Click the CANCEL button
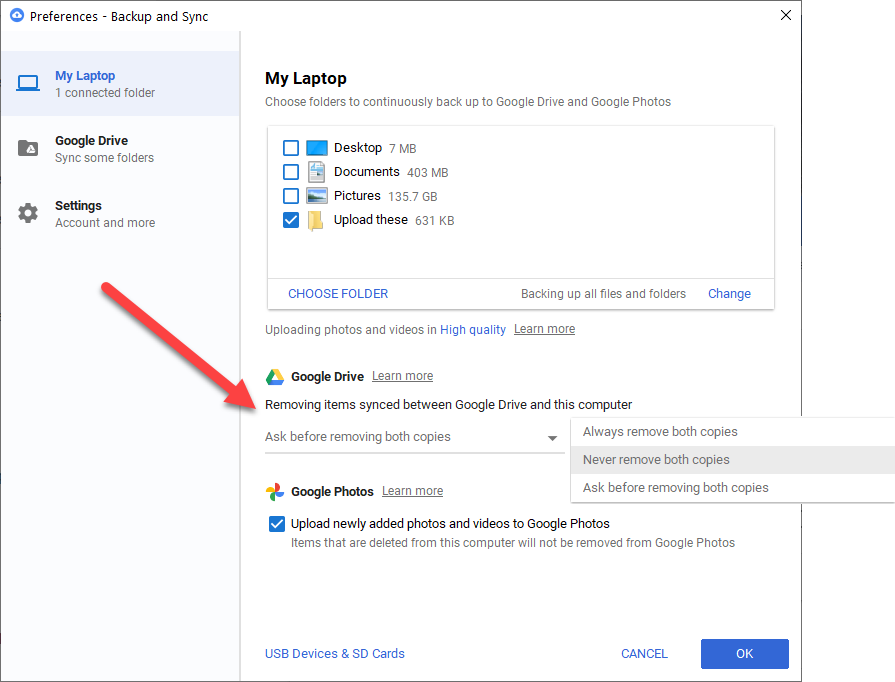The height and width of the screenshot is (682, 895). 644,654
